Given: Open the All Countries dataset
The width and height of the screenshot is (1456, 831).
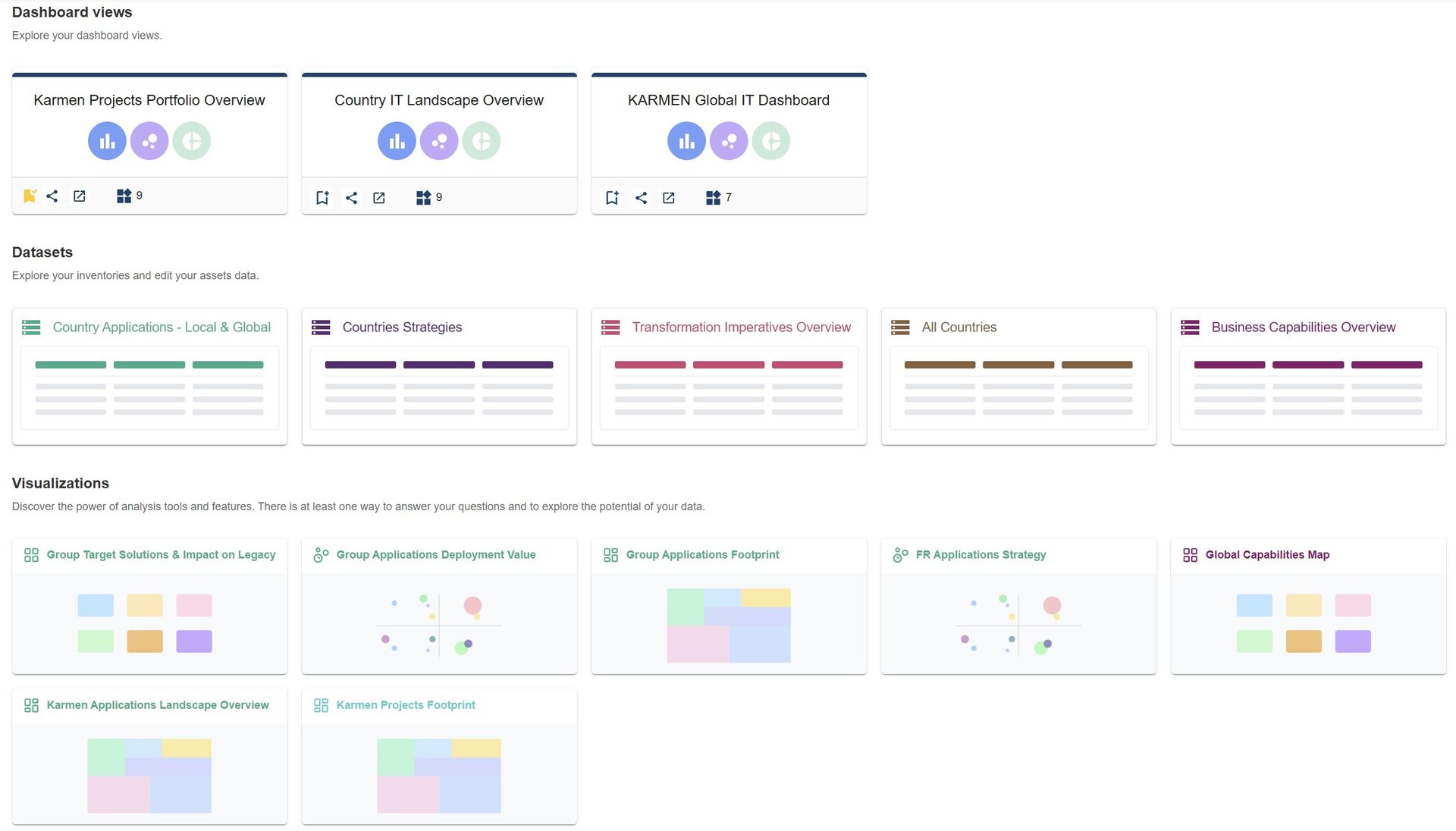Looking at the screenshot, I should click(x=959, y=328).
